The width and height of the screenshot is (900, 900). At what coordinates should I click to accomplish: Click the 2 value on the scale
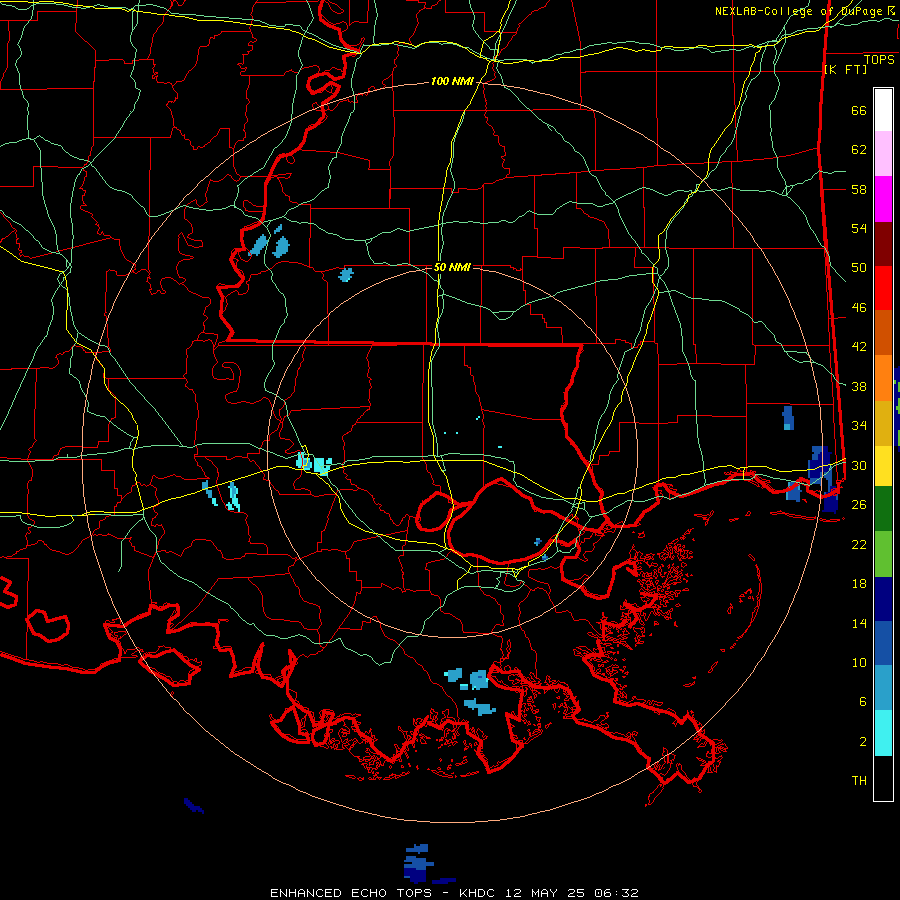click(863, 741)
